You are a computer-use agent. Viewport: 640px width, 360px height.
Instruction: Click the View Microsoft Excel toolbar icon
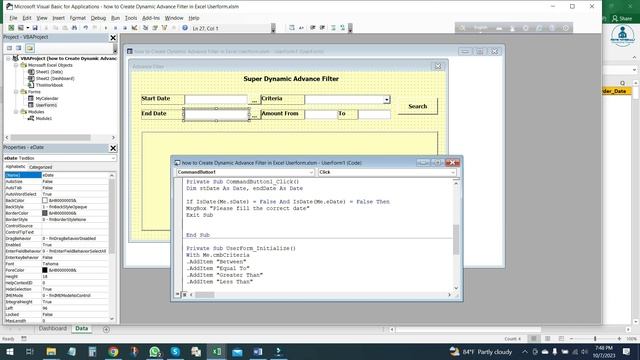pos(11,28)
